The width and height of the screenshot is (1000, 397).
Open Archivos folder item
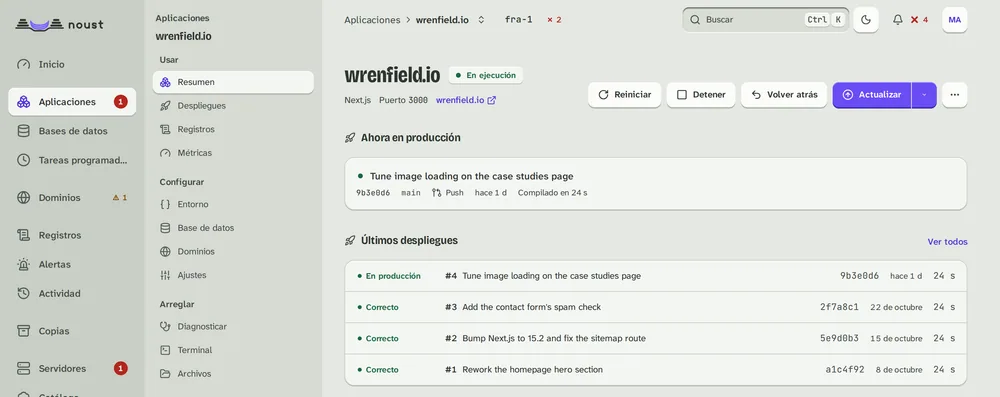(x=233, y=373)
